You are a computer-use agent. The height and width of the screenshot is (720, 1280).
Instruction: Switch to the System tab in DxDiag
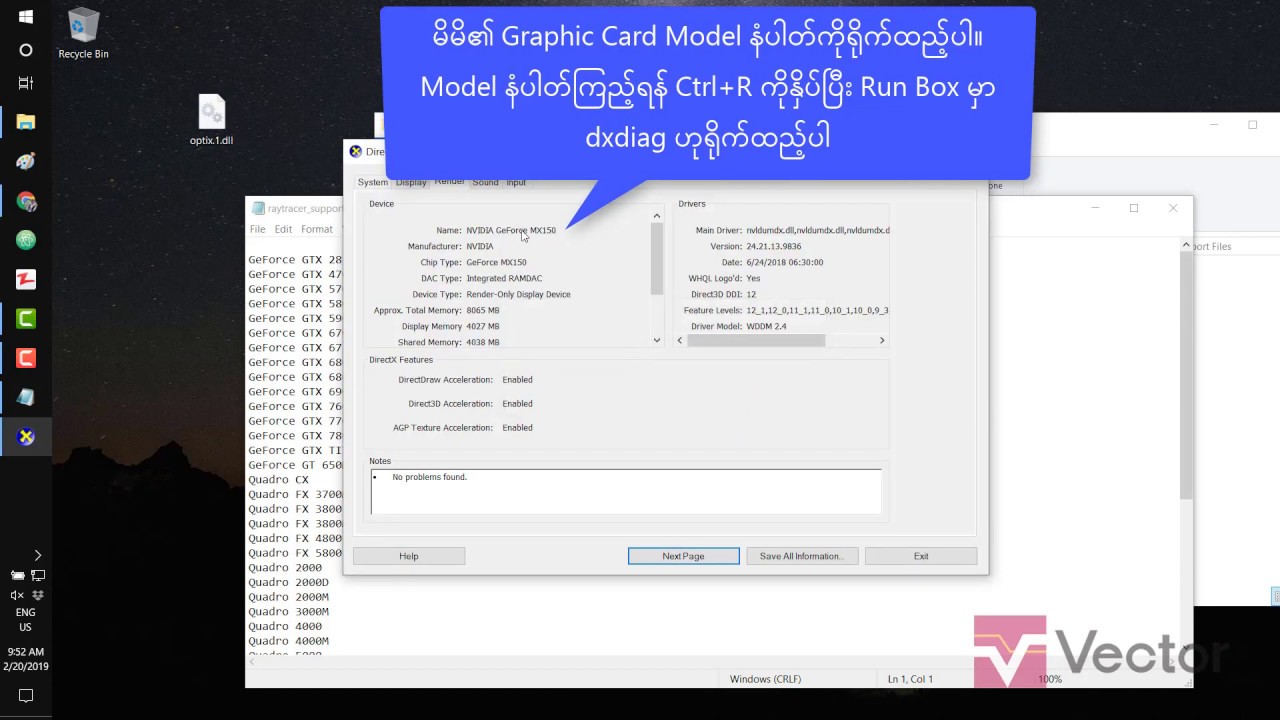pyautogui.click(x=373, y=182)
